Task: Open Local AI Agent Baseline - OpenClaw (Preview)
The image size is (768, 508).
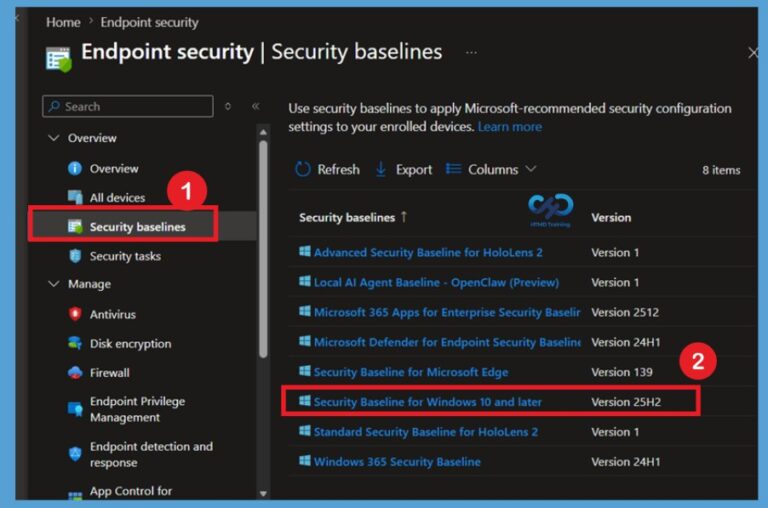Action: (436, 282)
